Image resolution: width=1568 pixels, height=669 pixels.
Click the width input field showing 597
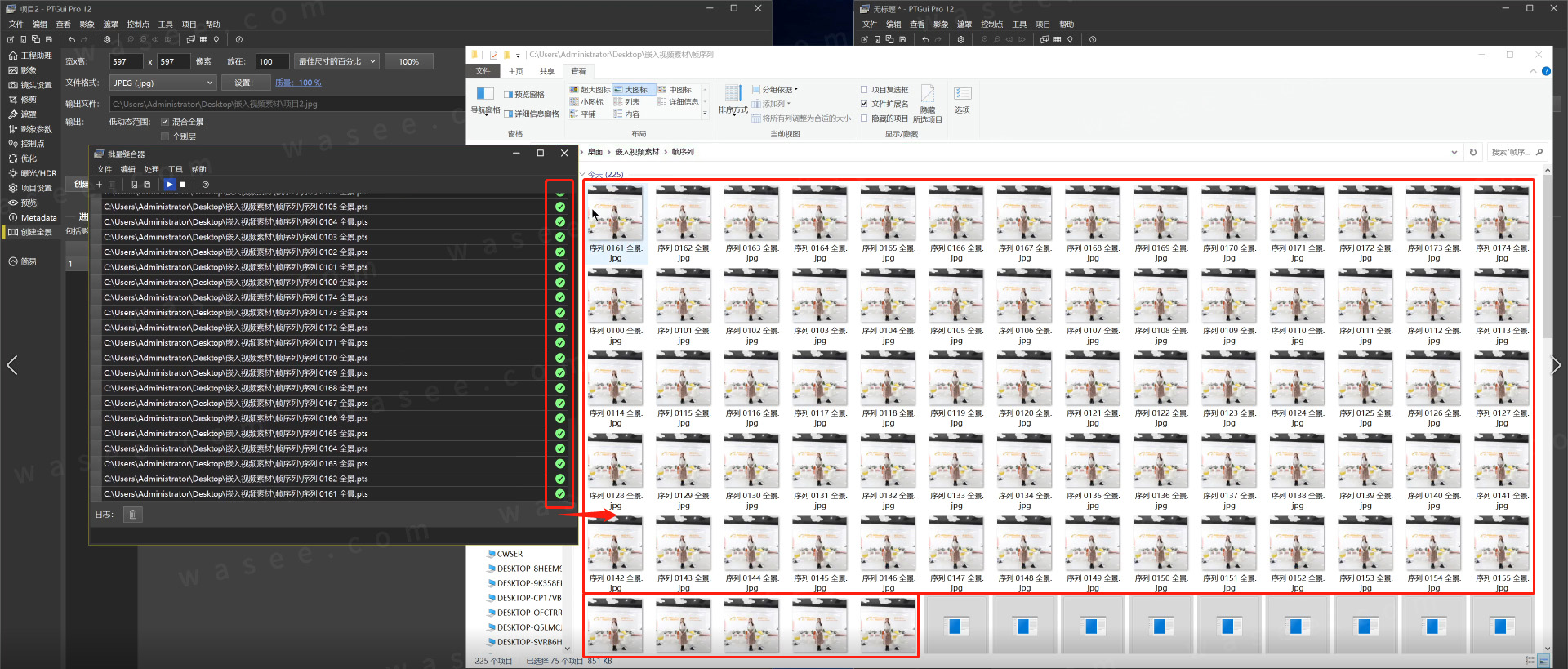(126, 61)
